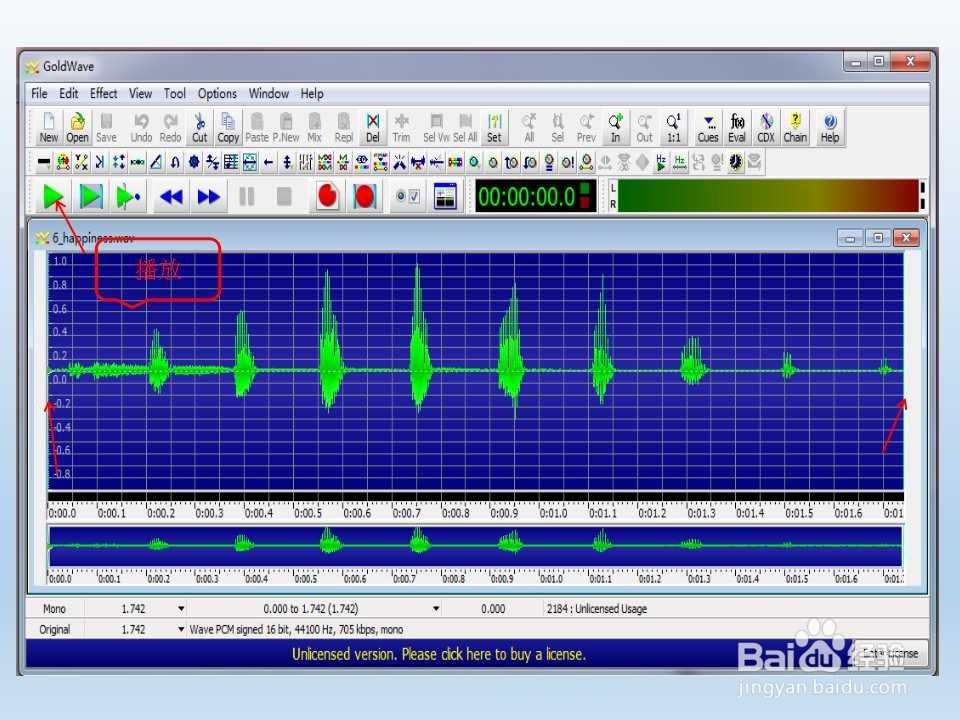Click the Help toolbar icon
The image size is (960, 720).
click(830, 128)
